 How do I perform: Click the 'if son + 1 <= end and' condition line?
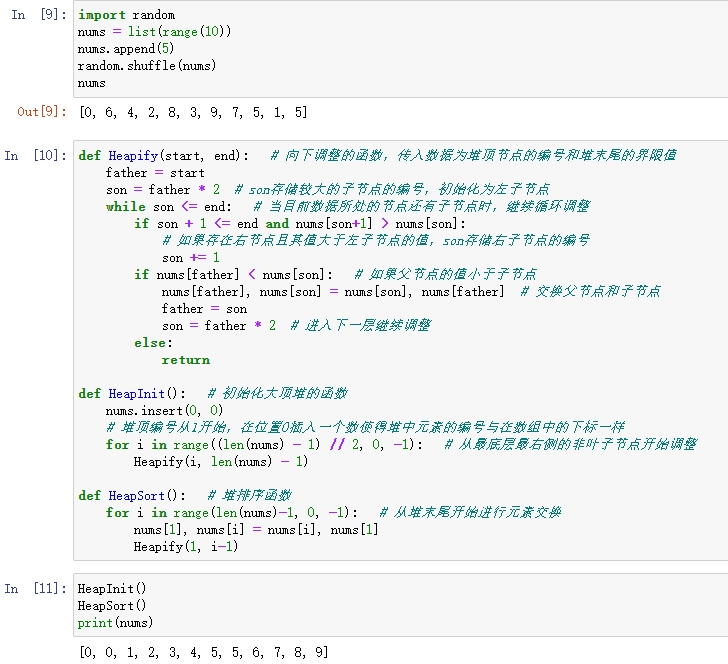coord(300,224)
